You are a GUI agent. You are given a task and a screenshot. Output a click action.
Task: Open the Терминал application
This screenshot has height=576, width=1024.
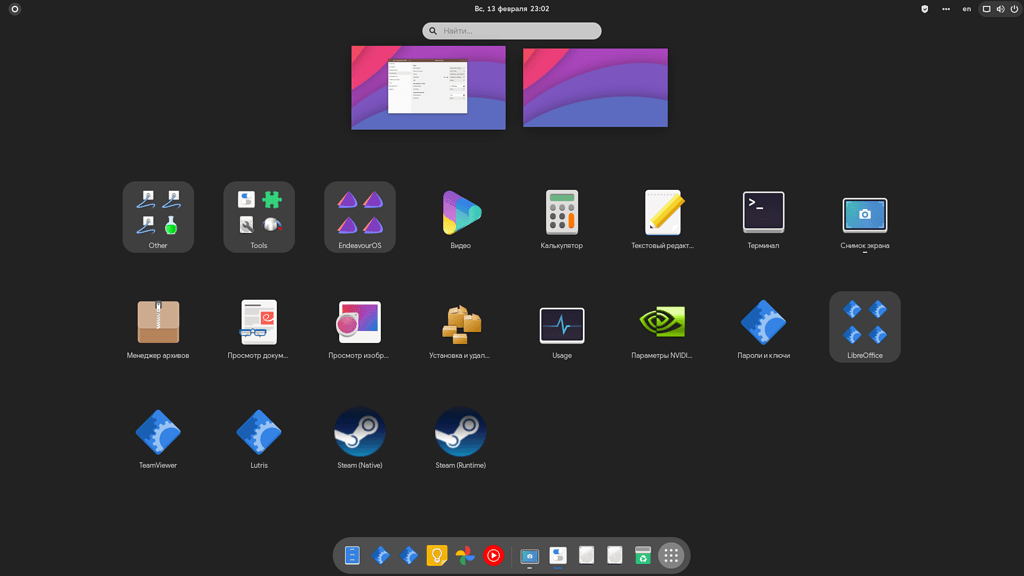(x=763, y=212)
